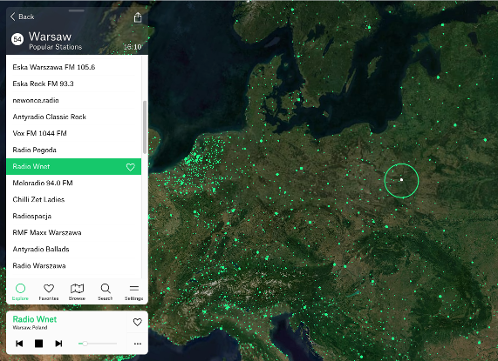
Task: Open the three-dots more options menu
Action: 138,344
